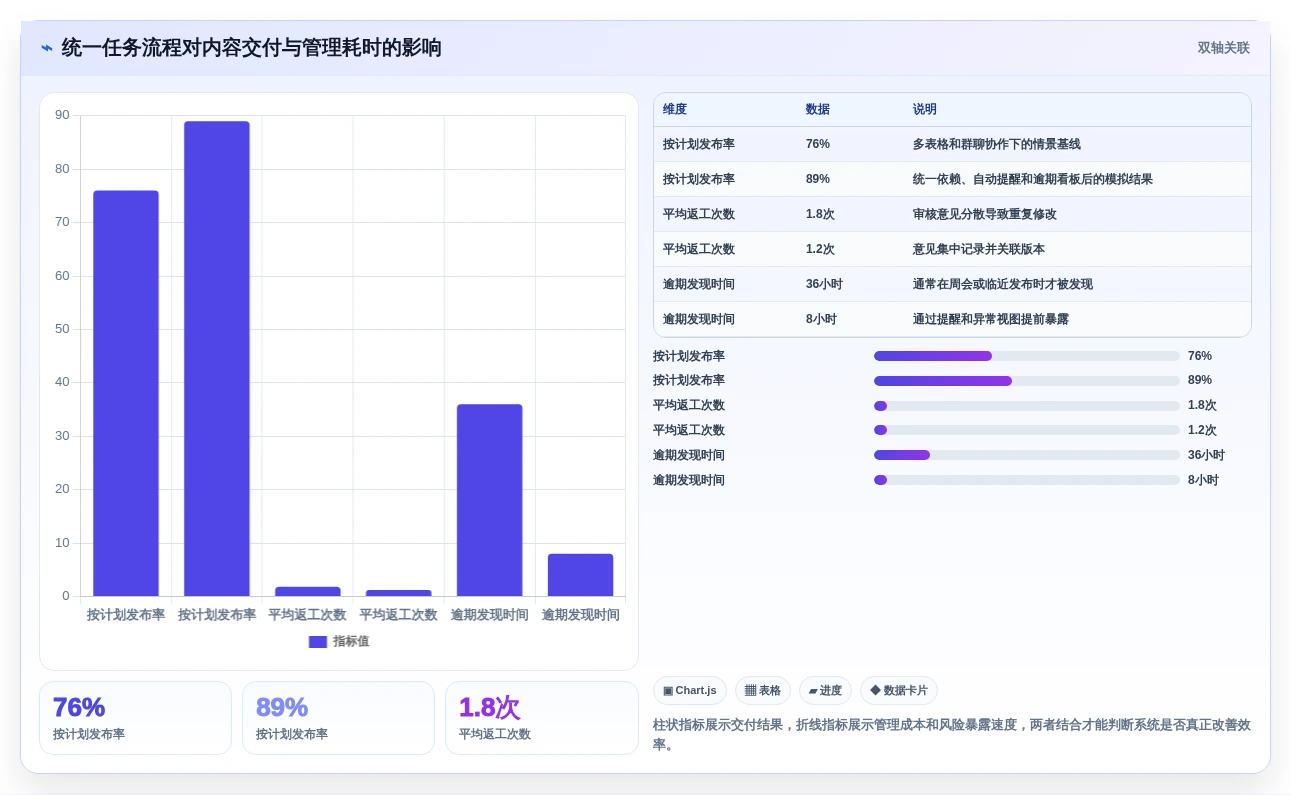Click the chart bar reaching 36
1291x795 pixels.
[x=489, y=500]
